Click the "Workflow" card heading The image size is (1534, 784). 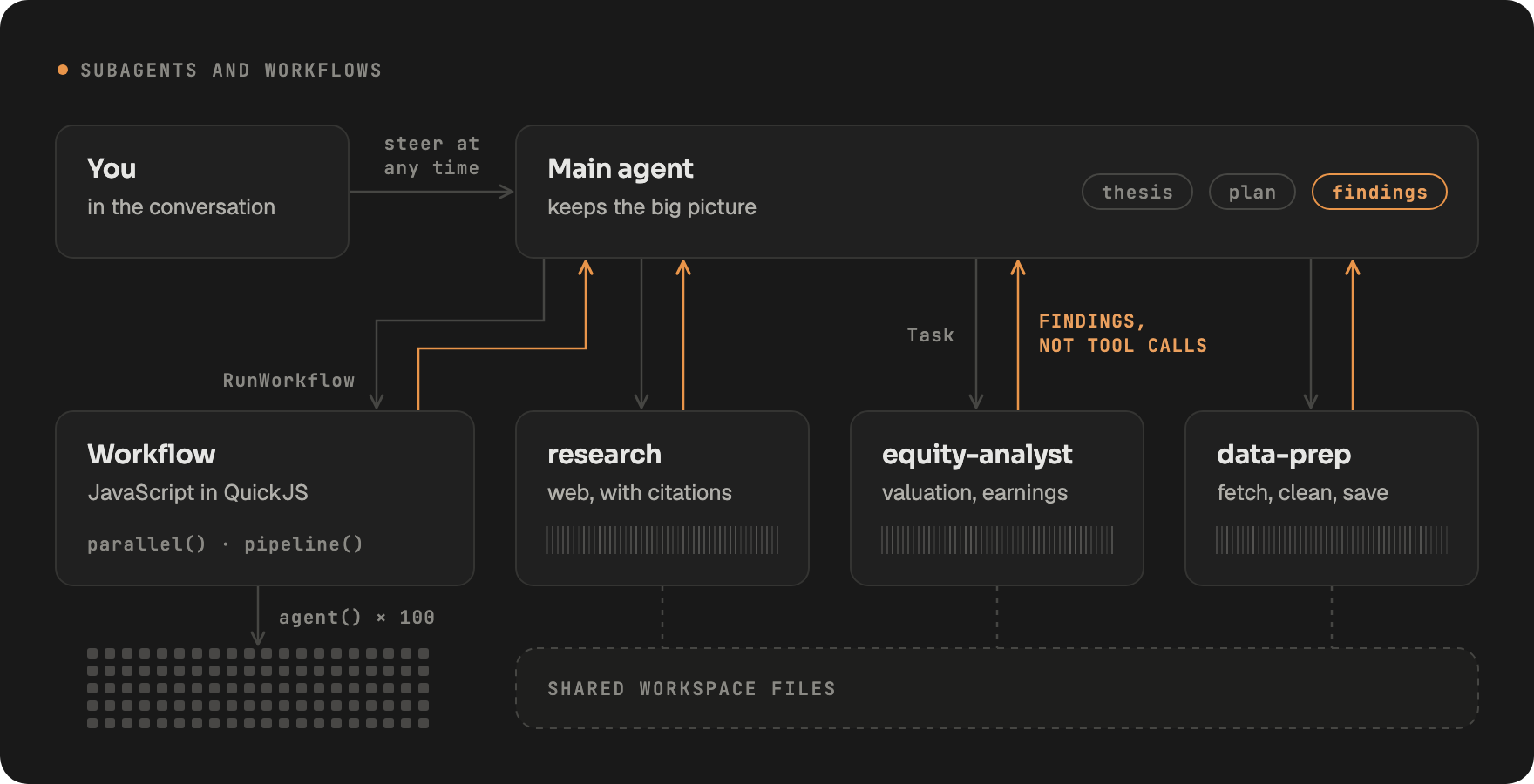tap(152, 454)
